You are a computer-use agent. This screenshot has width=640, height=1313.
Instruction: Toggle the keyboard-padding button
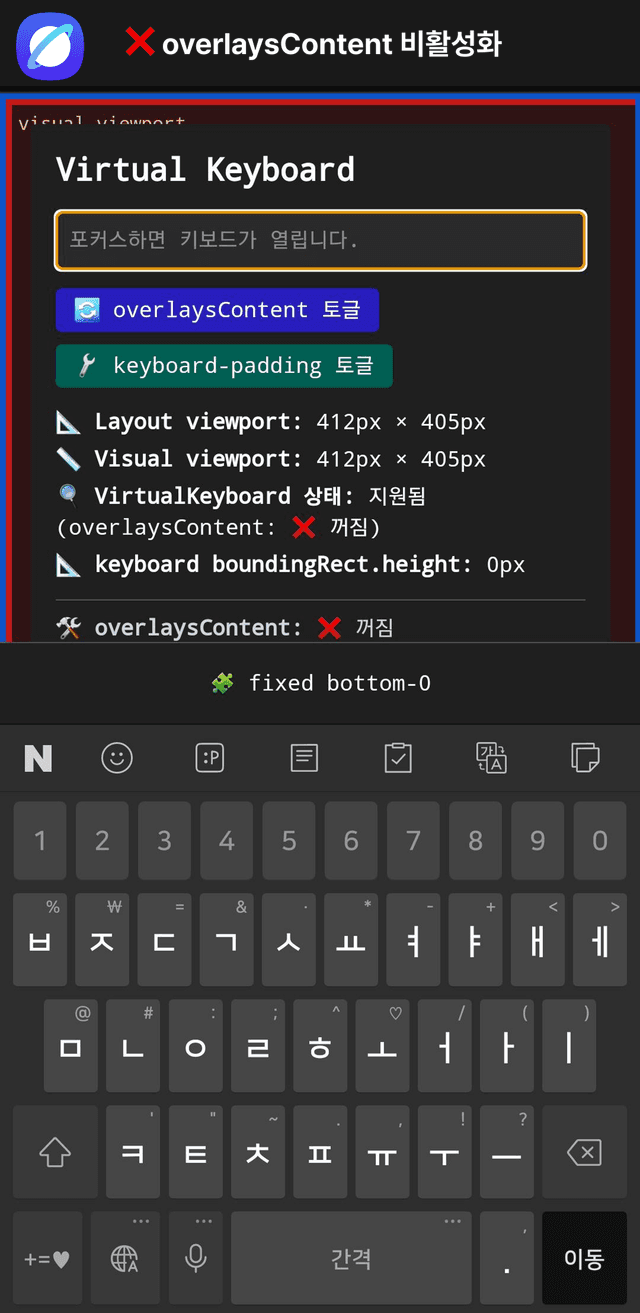point(224,366)
